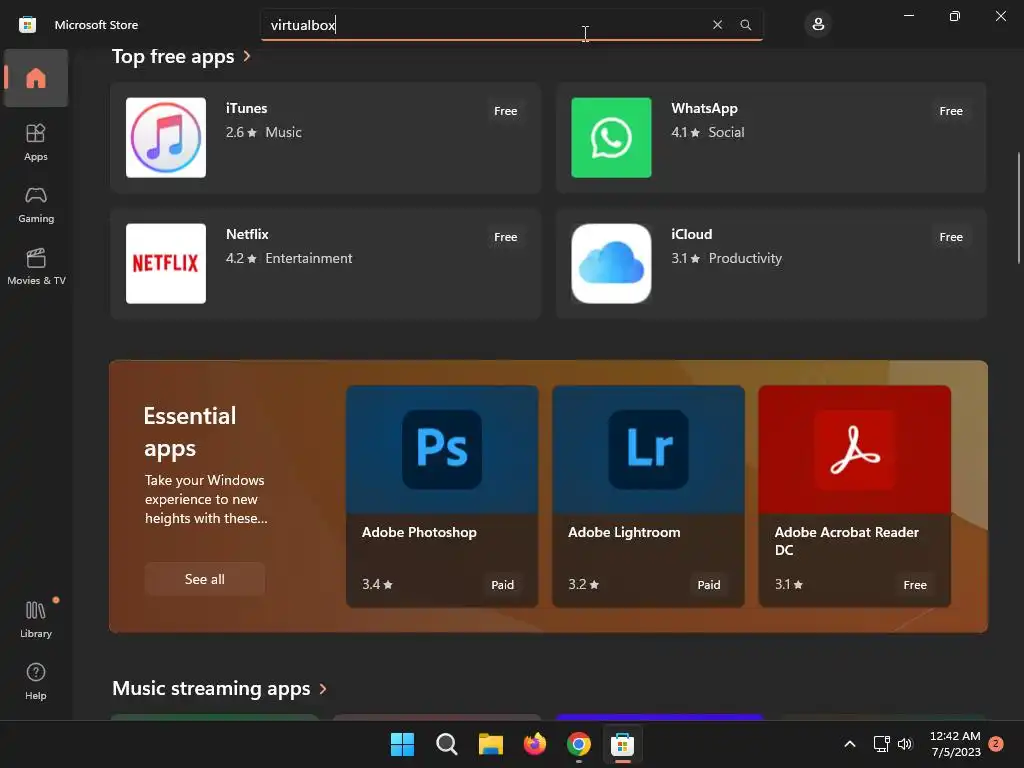Screen dimensions: 1024x768
Task: Click the Free button for iCloud
Action: point(951,237)
